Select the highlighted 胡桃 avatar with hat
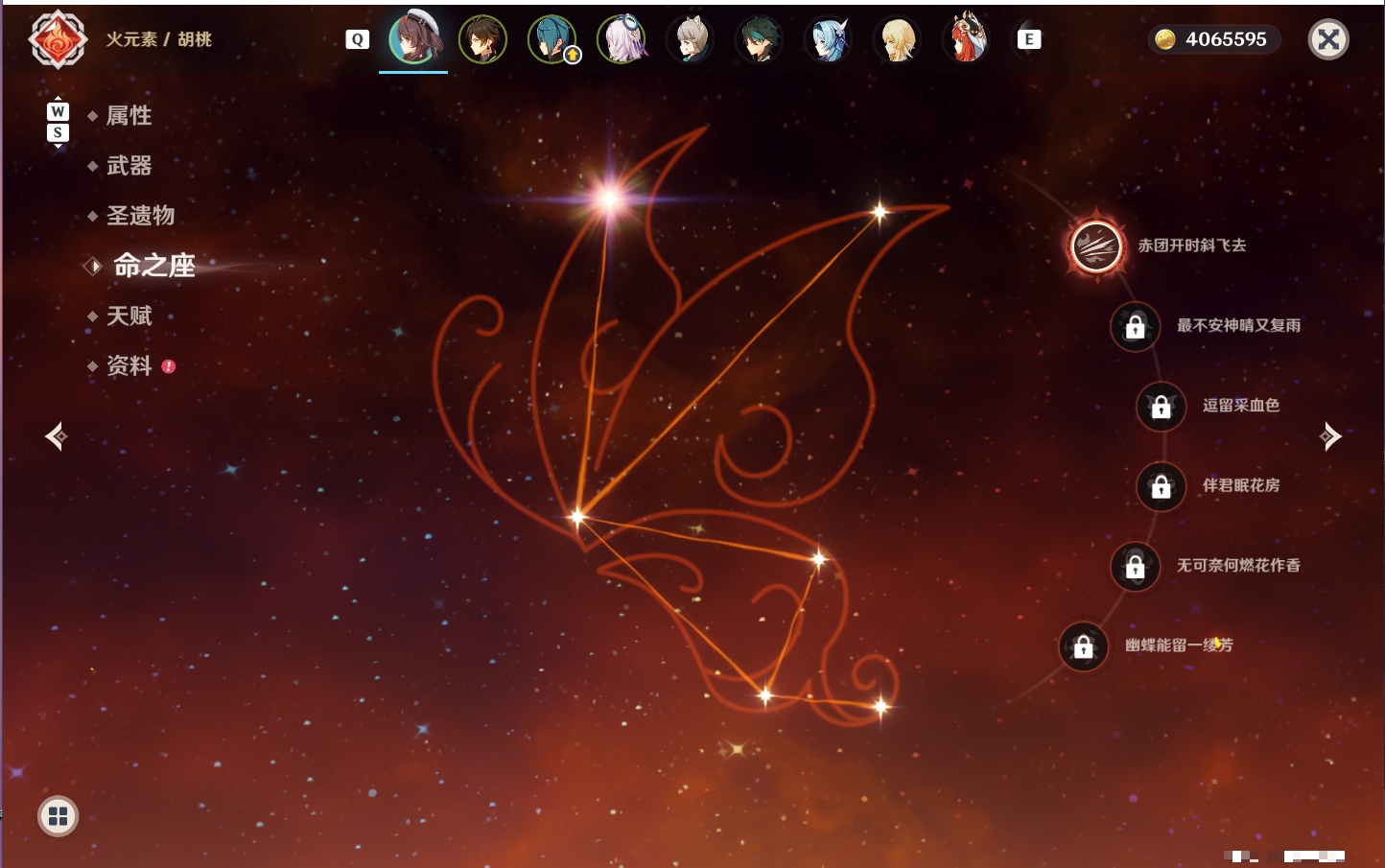The height and width of the screenshot is (868, 1385). (414, 39)
